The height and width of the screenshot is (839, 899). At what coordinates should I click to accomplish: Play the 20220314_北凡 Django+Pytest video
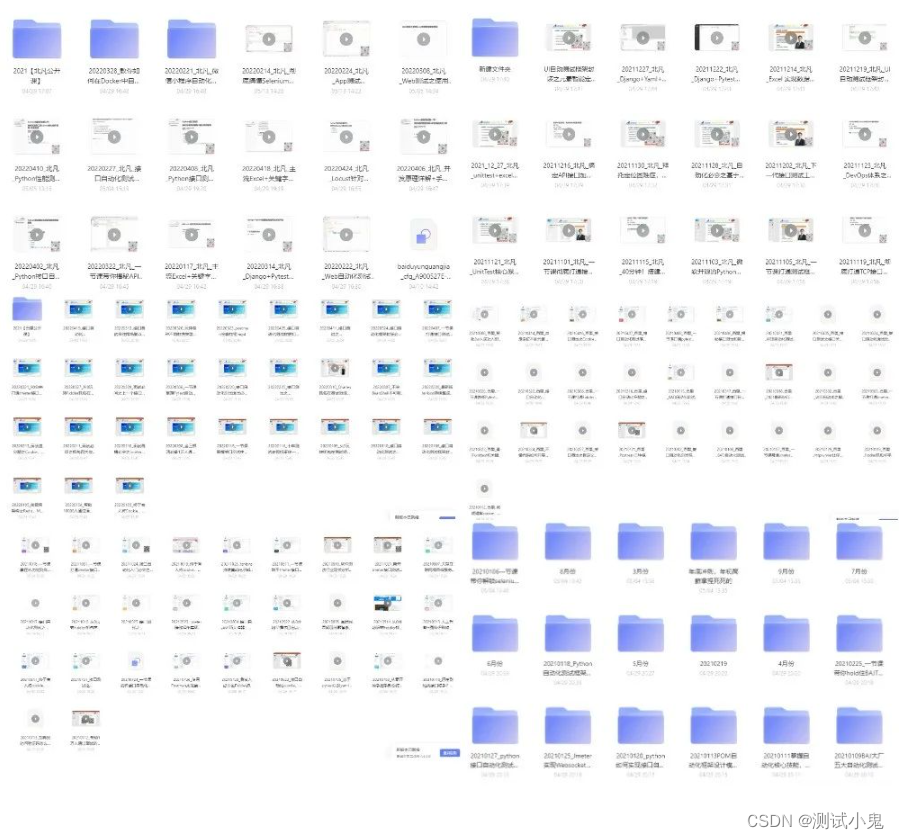coord(269,235)
